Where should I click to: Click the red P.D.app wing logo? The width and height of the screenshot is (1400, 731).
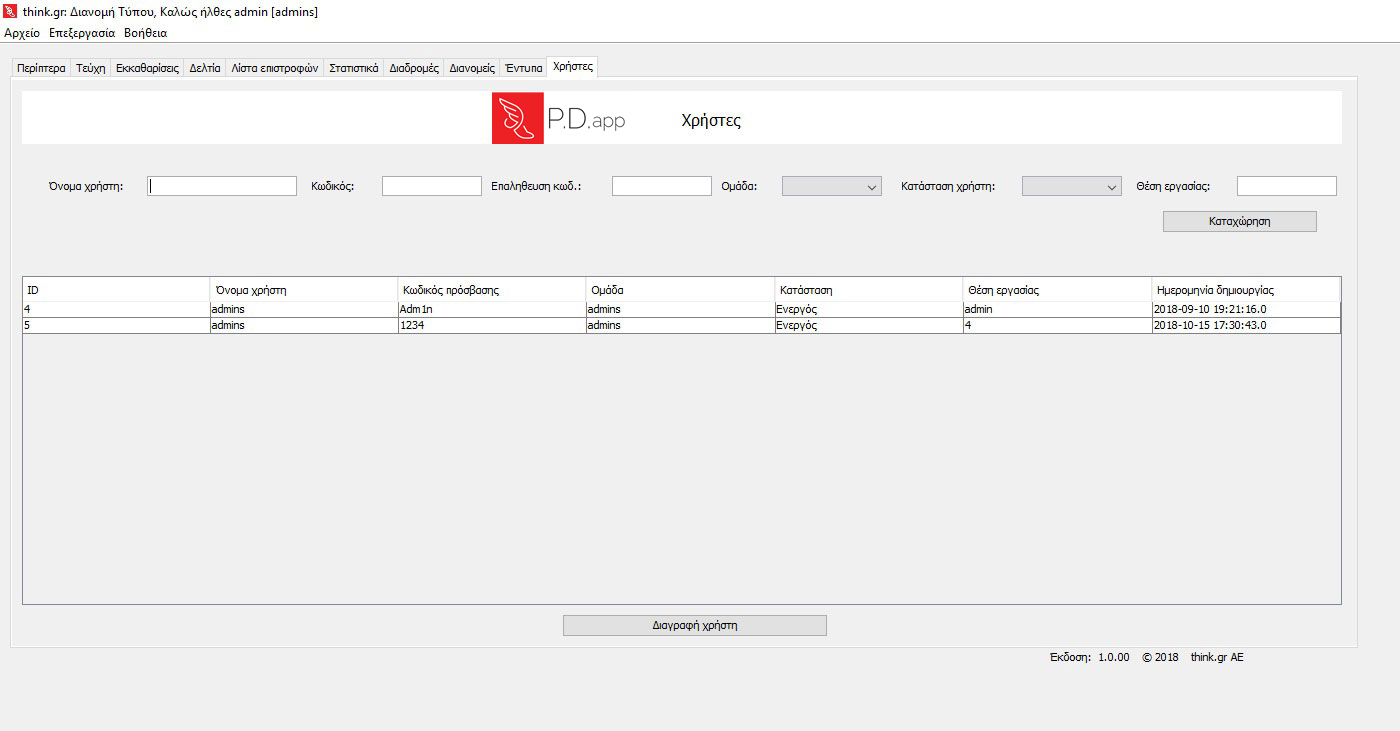(517, 118)
